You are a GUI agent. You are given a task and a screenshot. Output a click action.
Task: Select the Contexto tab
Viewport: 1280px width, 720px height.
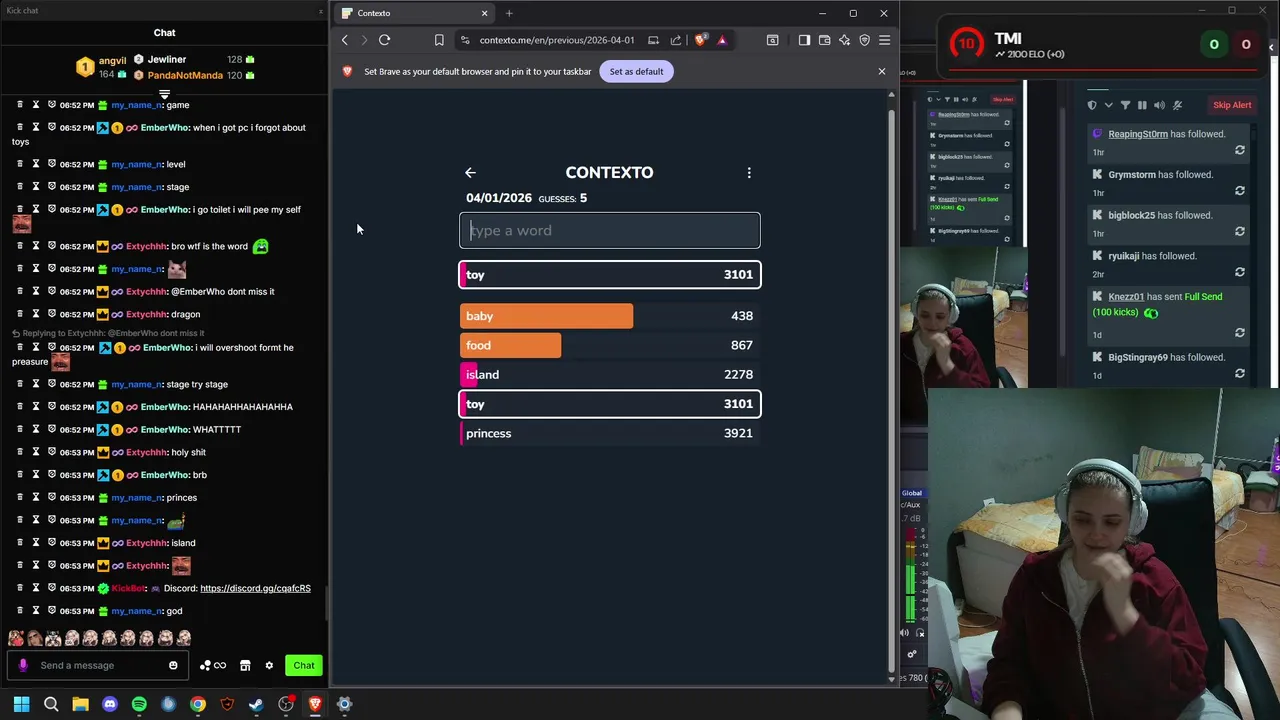tap(414, 13)
